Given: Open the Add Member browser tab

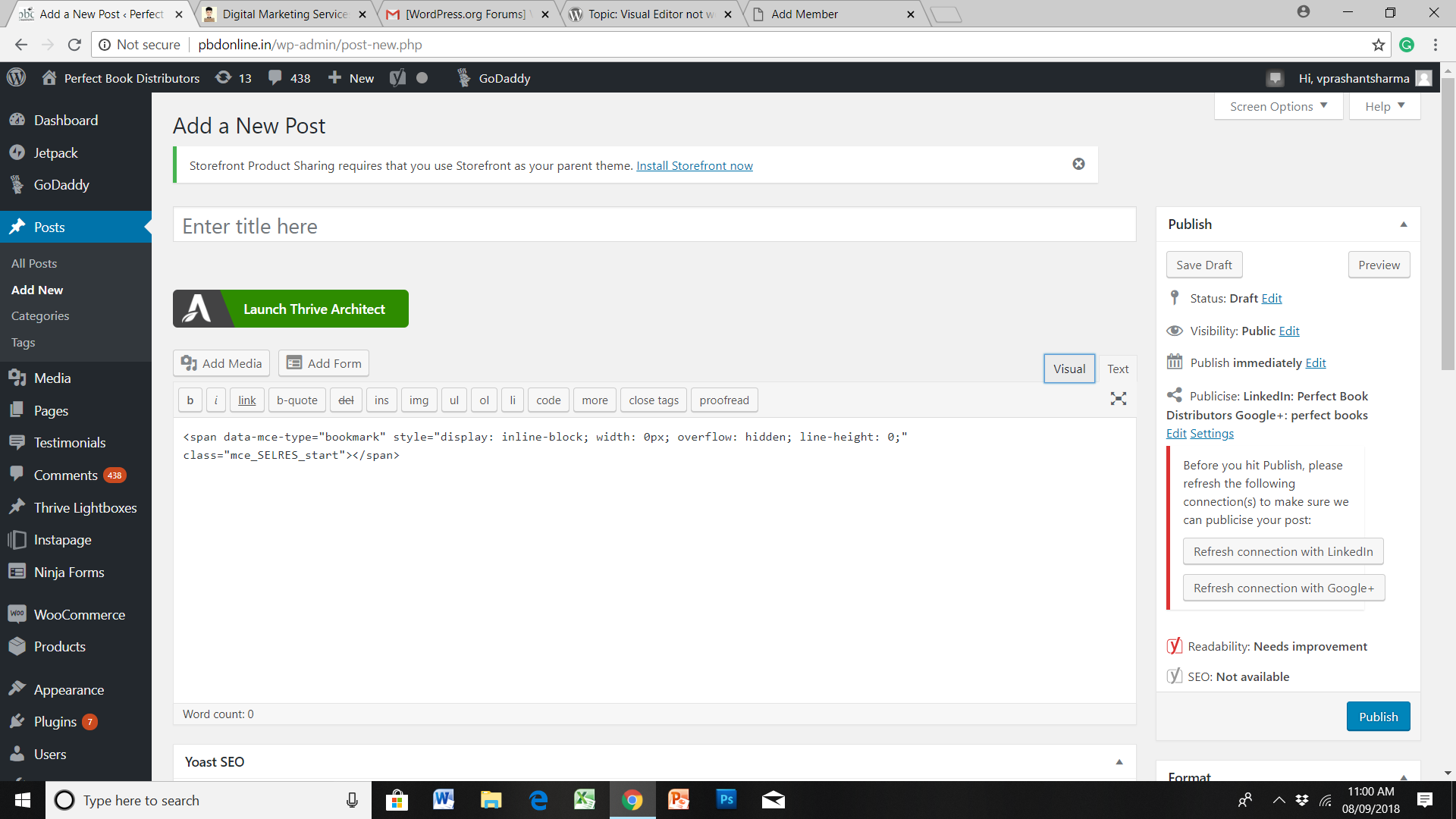Looking at the screenshot, I should 833,14.
